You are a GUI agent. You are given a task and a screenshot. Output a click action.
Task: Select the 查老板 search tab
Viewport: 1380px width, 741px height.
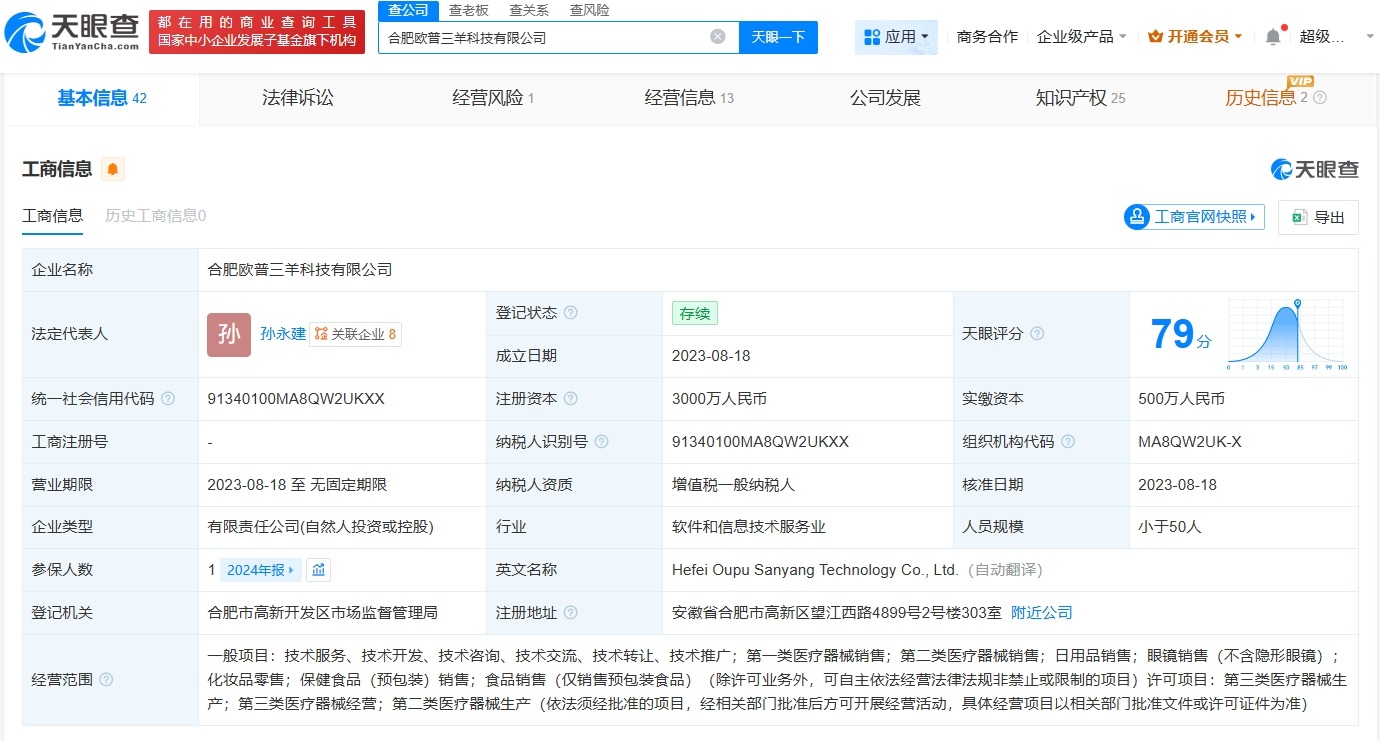pyautogui.click(x=470, y=10)
